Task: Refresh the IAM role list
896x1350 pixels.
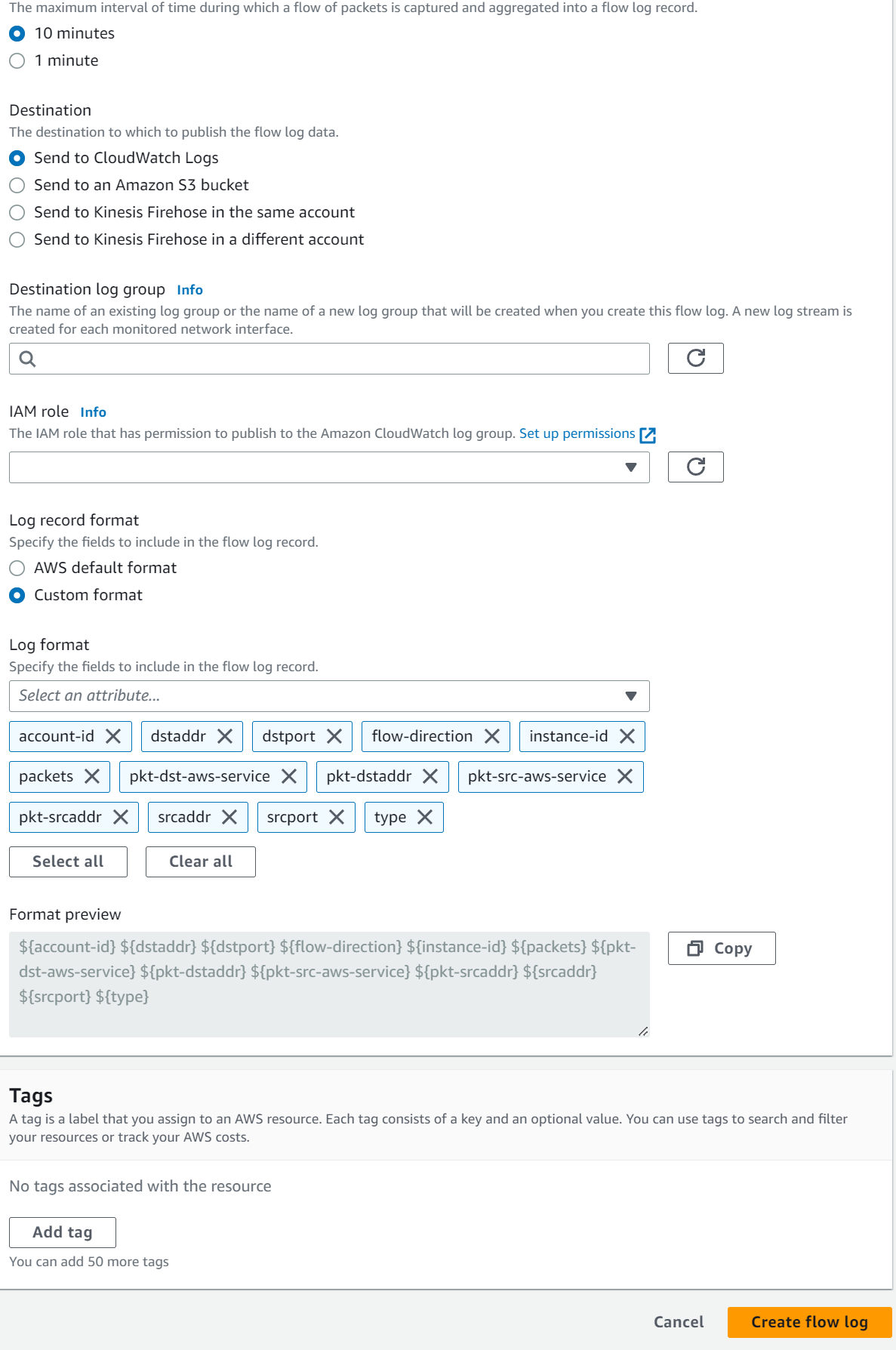Action: click(695, 467)
